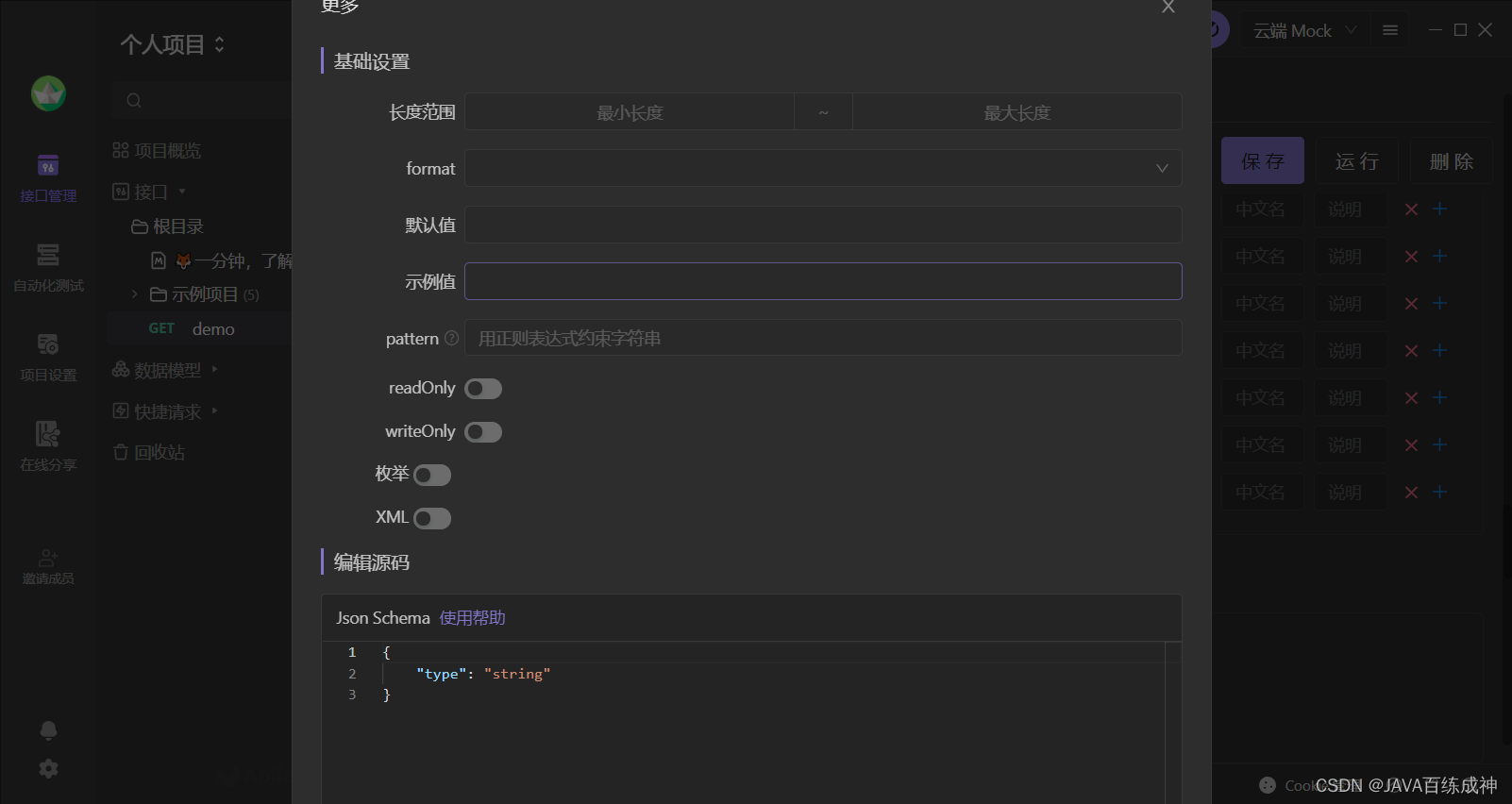1512x804 pixels.
Task: Open the markdown document under 根目录
Action: point(222,260)
